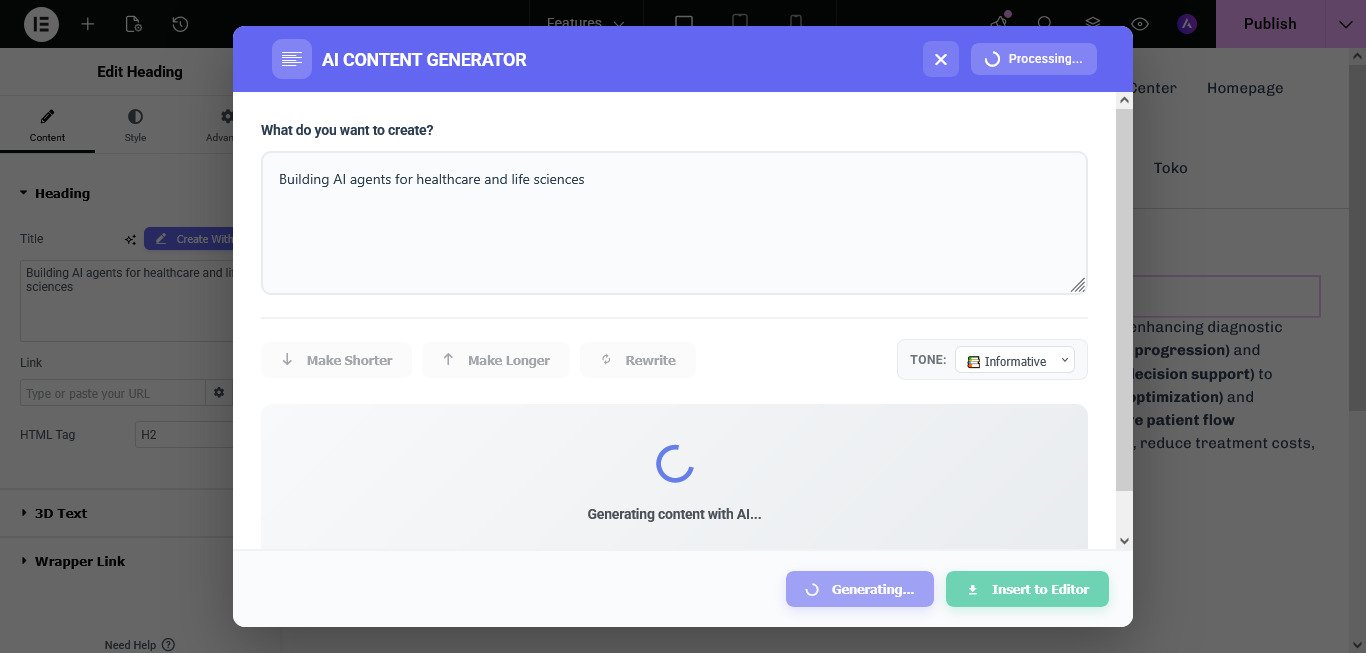Open the Features dropdown
This screenshot has width=1366, height=653.
pyautogui.click(x=585, y=23)
